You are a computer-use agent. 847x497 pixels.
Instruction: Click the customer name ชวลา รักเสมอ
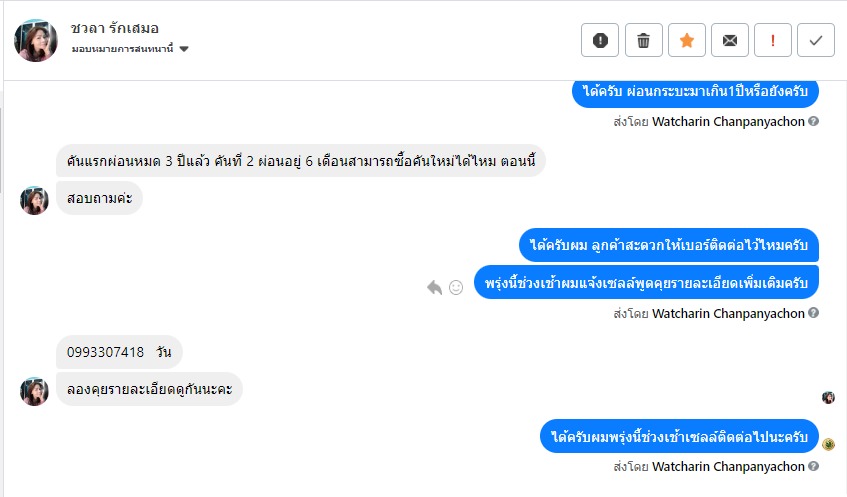[x=116, y=28]
